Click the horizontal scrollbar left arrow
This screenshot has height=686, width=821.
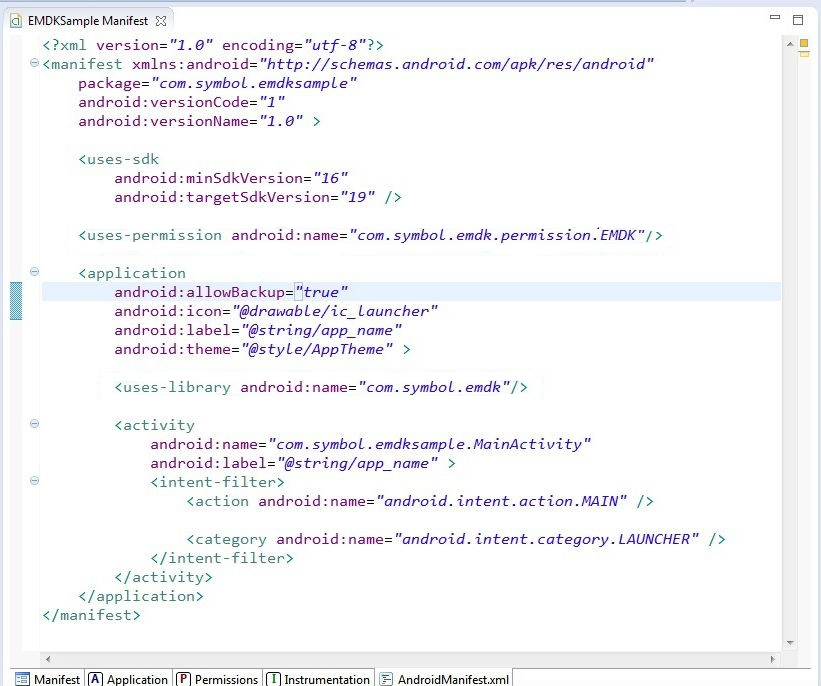coord(47,659)
